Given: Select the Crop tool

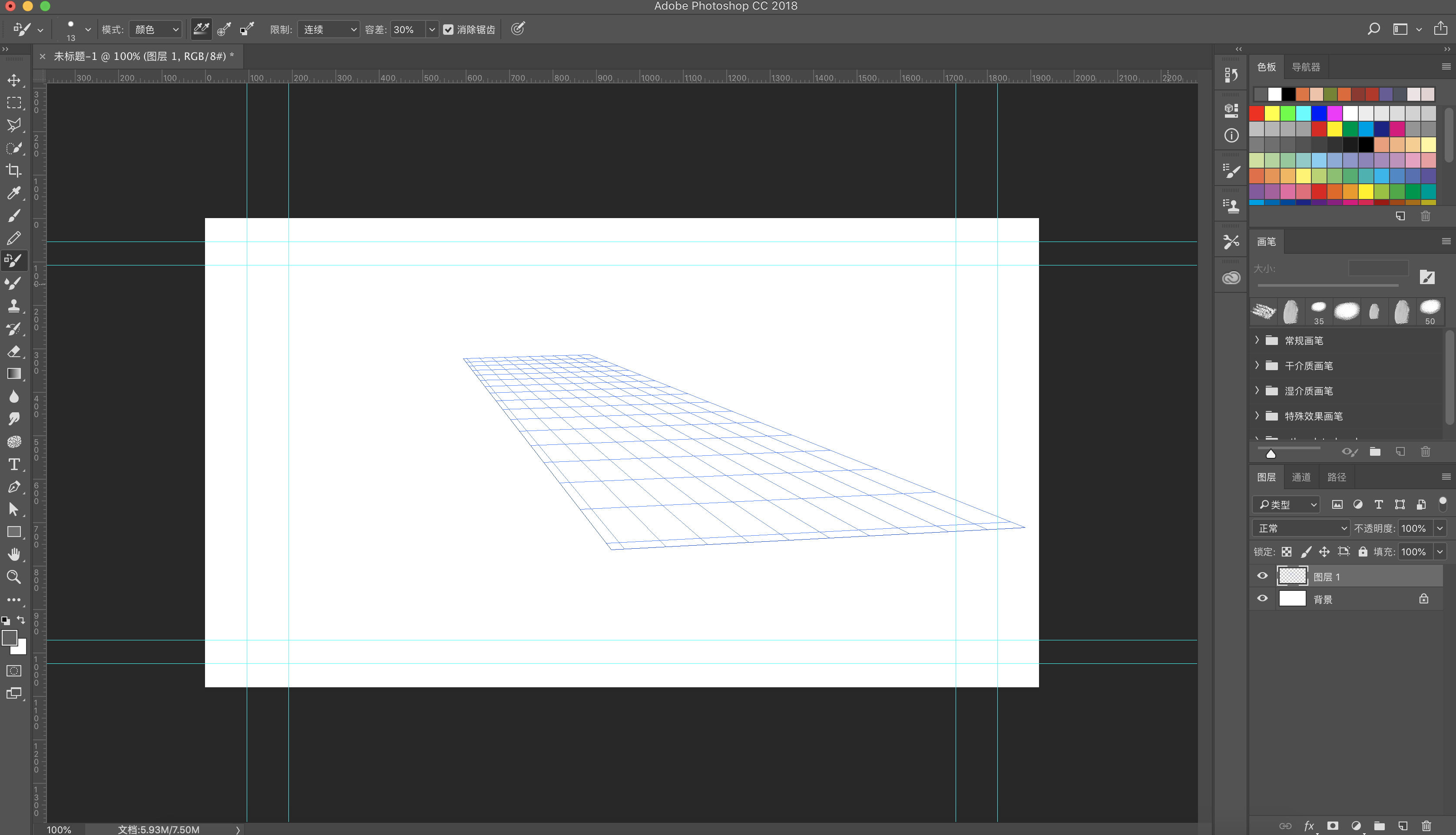Looking at the screenshot, I should pyautogui.click(x=14, y=170).
